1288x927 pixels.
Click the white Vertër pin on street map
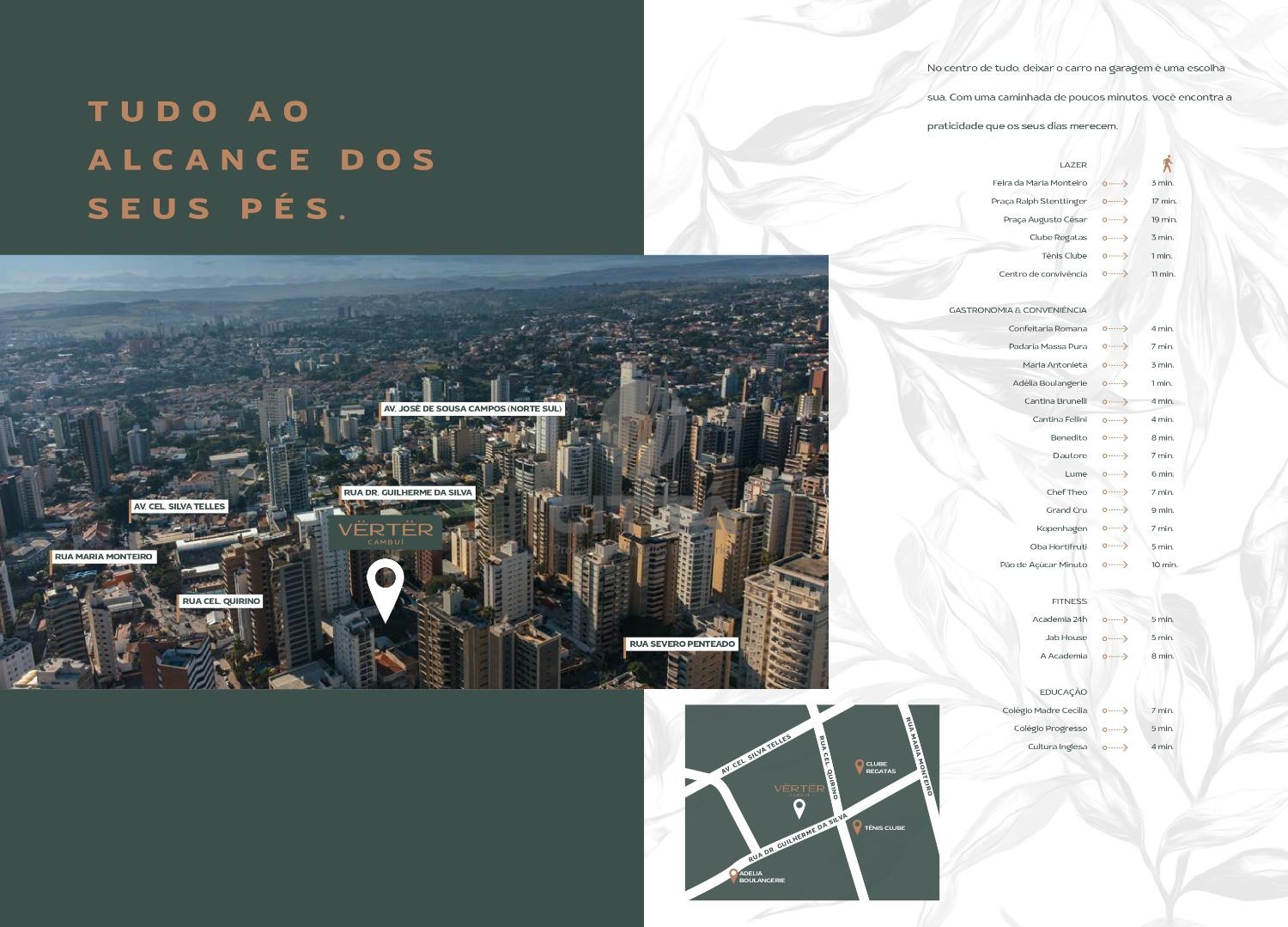799,808
